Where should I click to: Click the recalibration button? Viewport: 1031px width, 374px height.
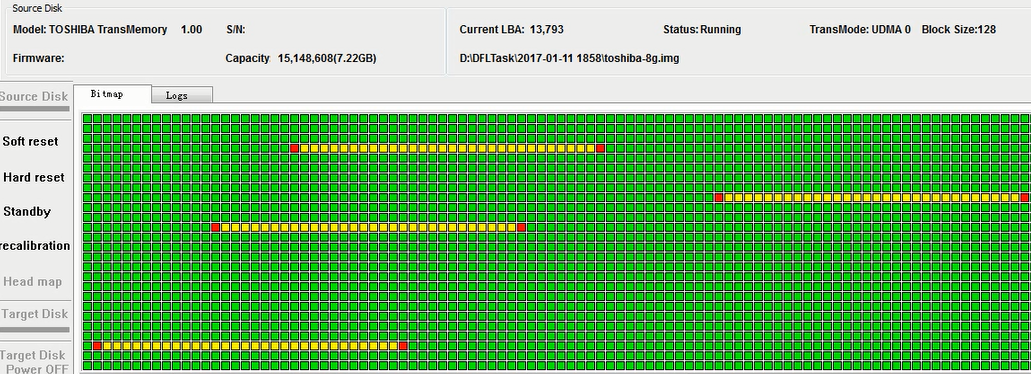[35, 246]
